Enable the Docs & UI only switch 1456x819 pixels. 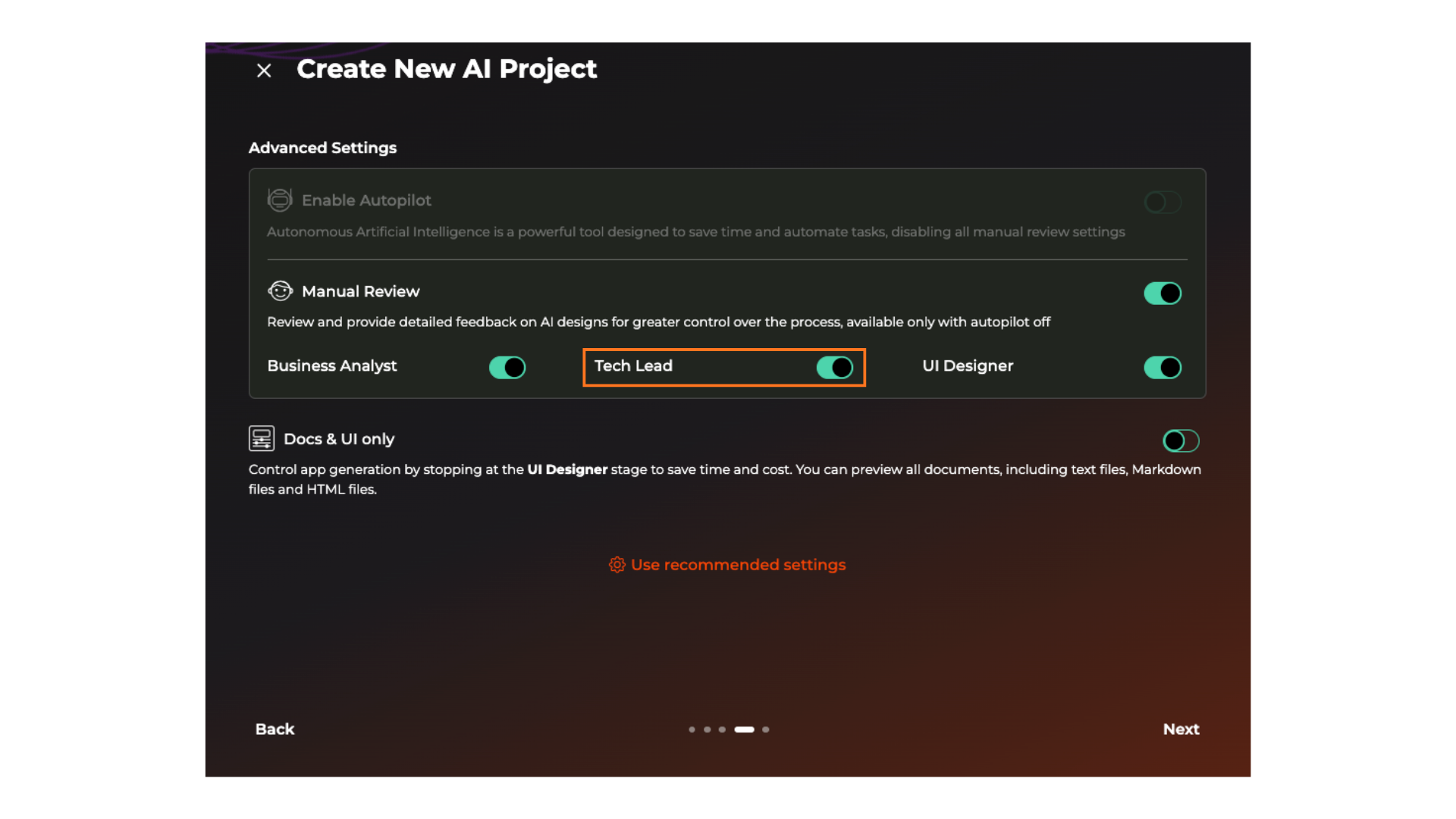tap(1181, 441)
